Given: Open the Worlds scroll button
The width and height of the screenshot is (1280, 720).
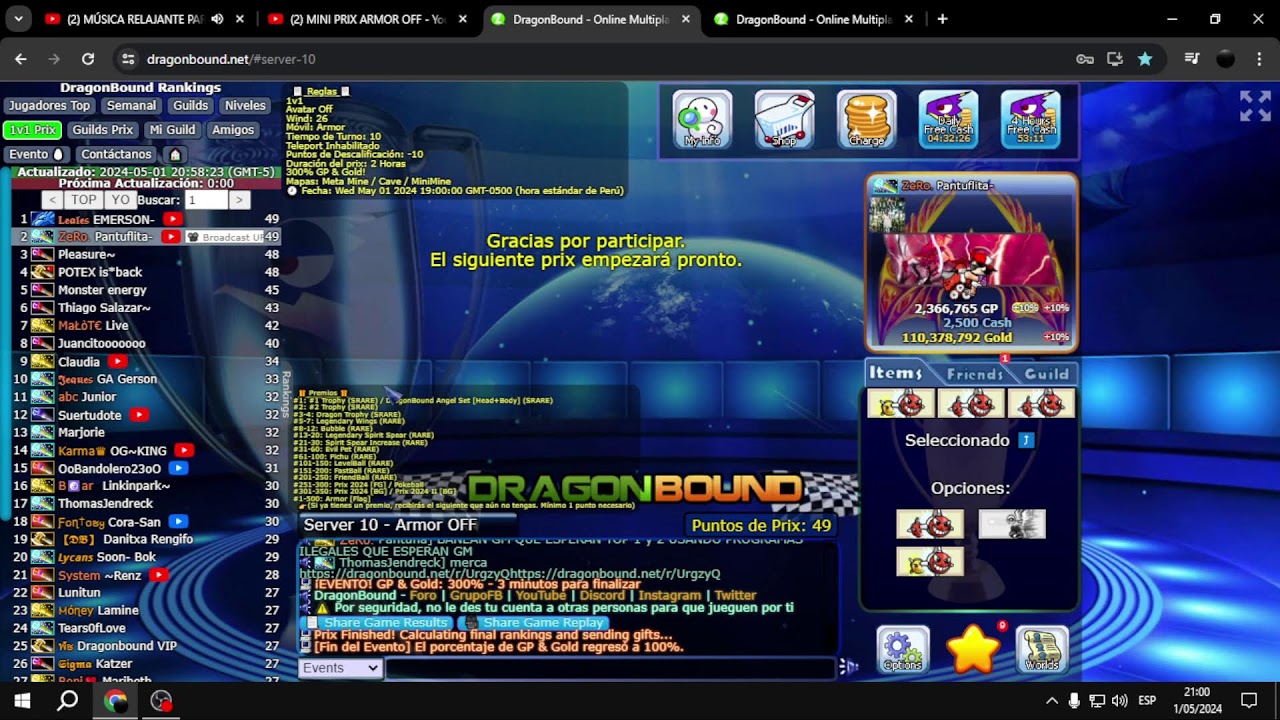Looking at the screenshot, I should point(1042,650).
